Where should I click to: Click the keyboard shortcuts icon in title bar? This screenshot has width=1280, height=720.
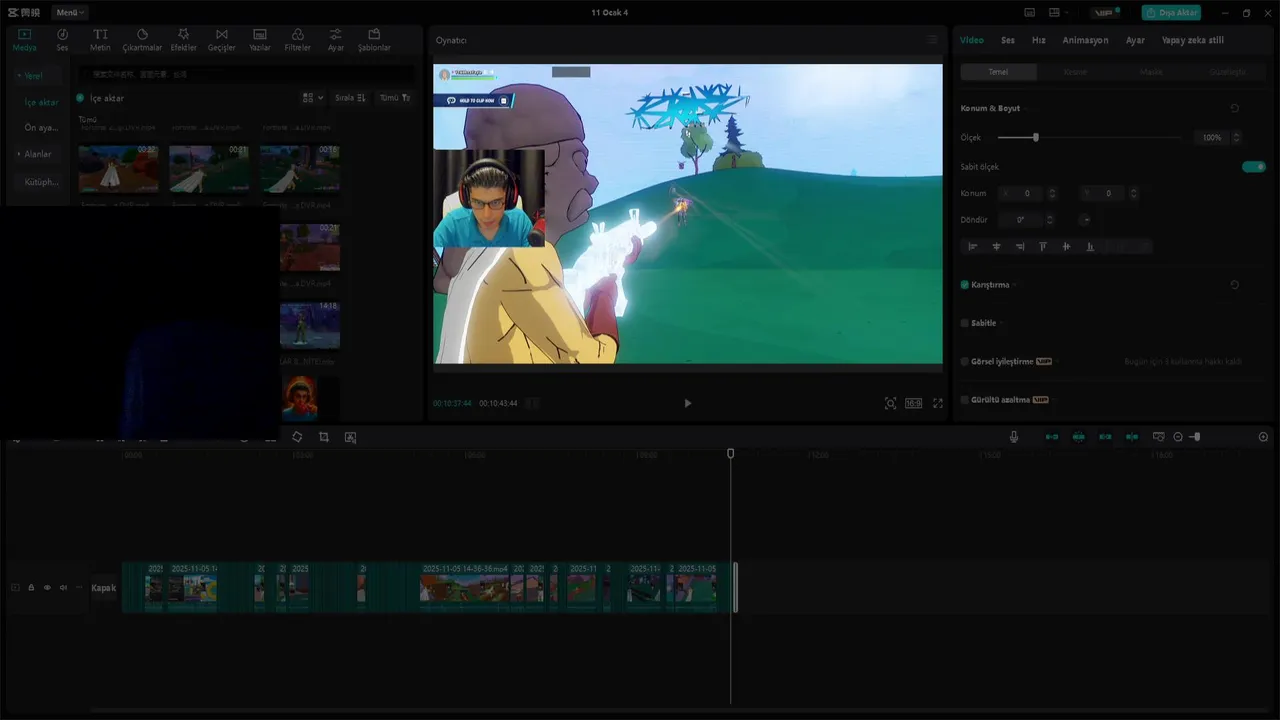[x=1029, y=13]
